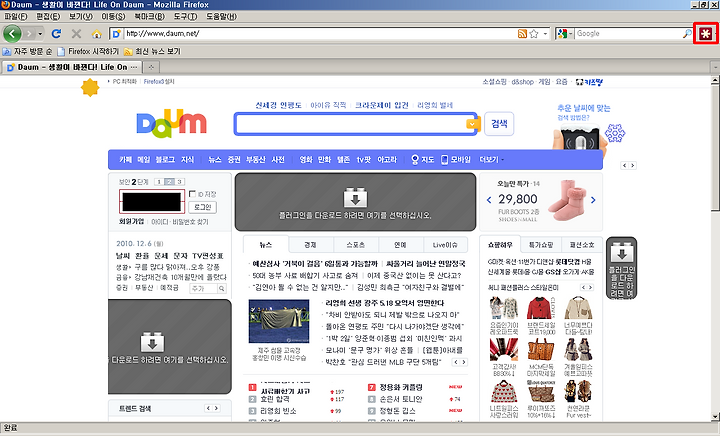Click the page scrollbar down arrow
Screen dimensions: 720x436
tap(715, 417)
